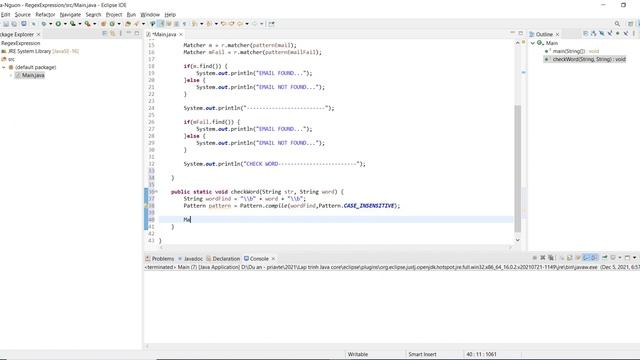Click the Search magnifier icon at top right
This screenshot has height=360, width=640.
617,24
